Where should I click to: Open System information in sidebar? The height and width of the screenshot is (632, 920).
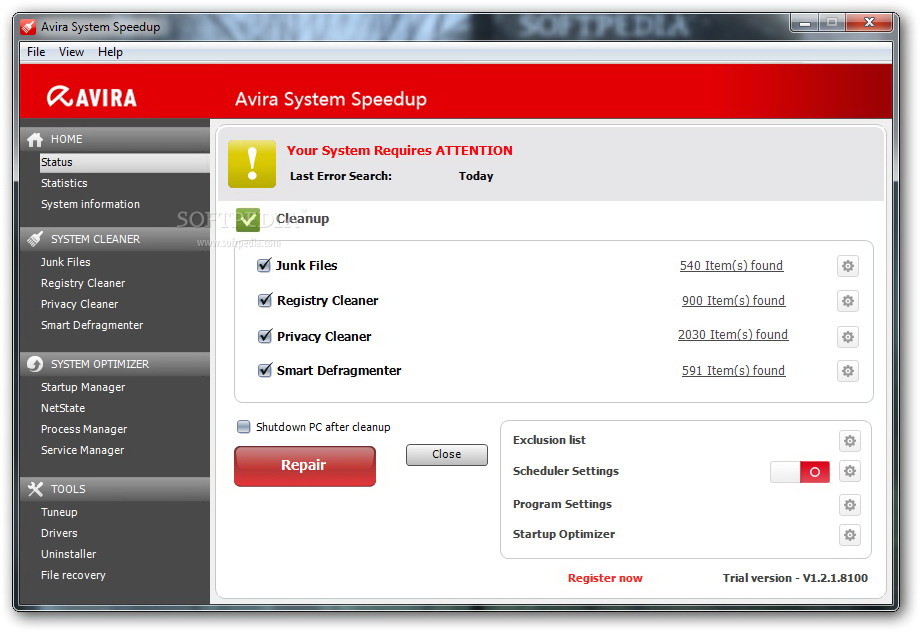90,204
